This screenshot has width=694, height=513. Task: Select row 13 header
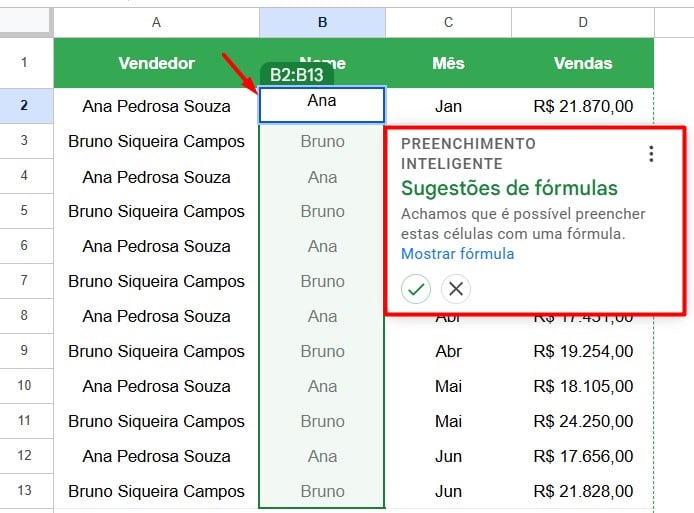26,490
